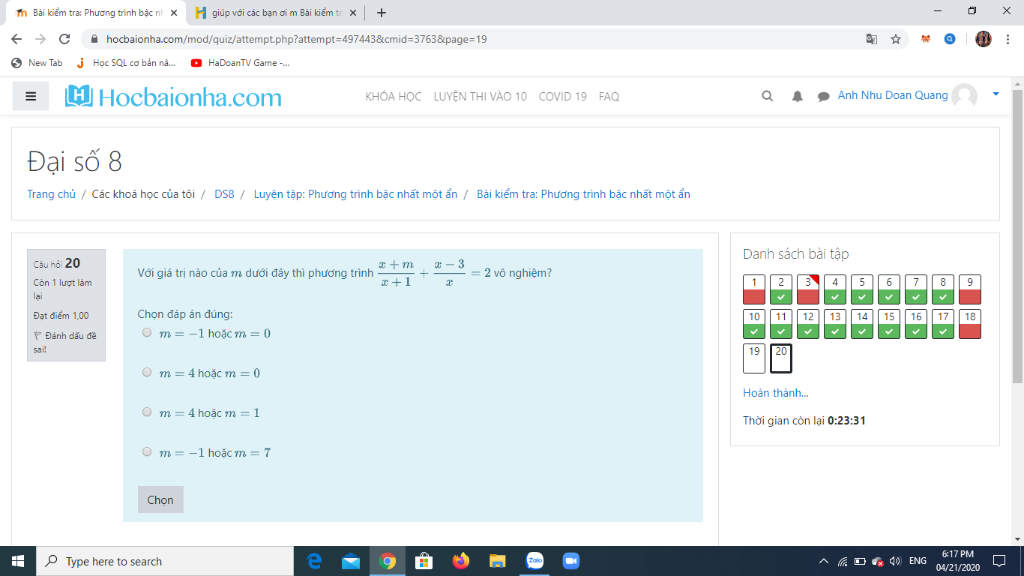
Task: Go forward in the browser
Action: click(x=40, y=39)
